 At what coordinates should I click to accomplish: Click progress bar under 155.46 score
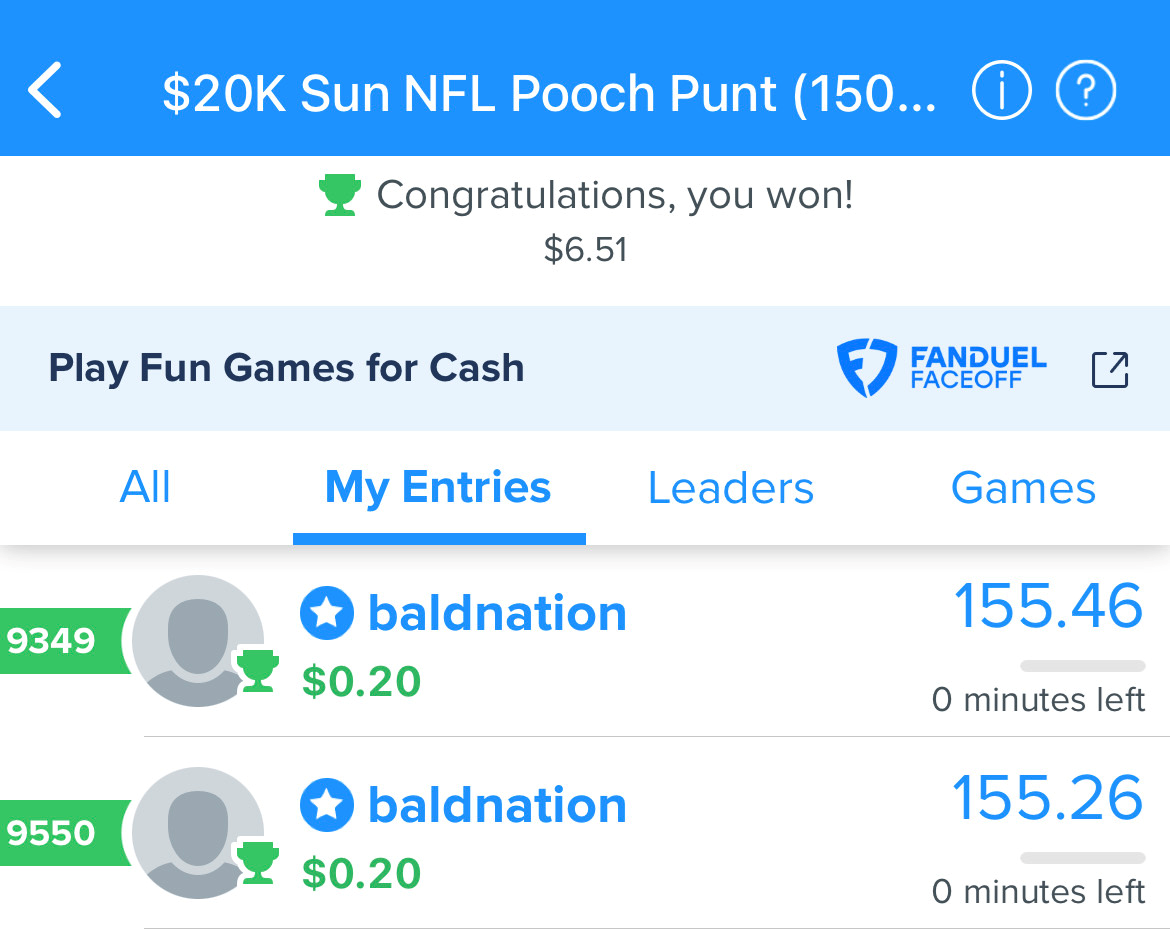click(x=1083, y=666)
